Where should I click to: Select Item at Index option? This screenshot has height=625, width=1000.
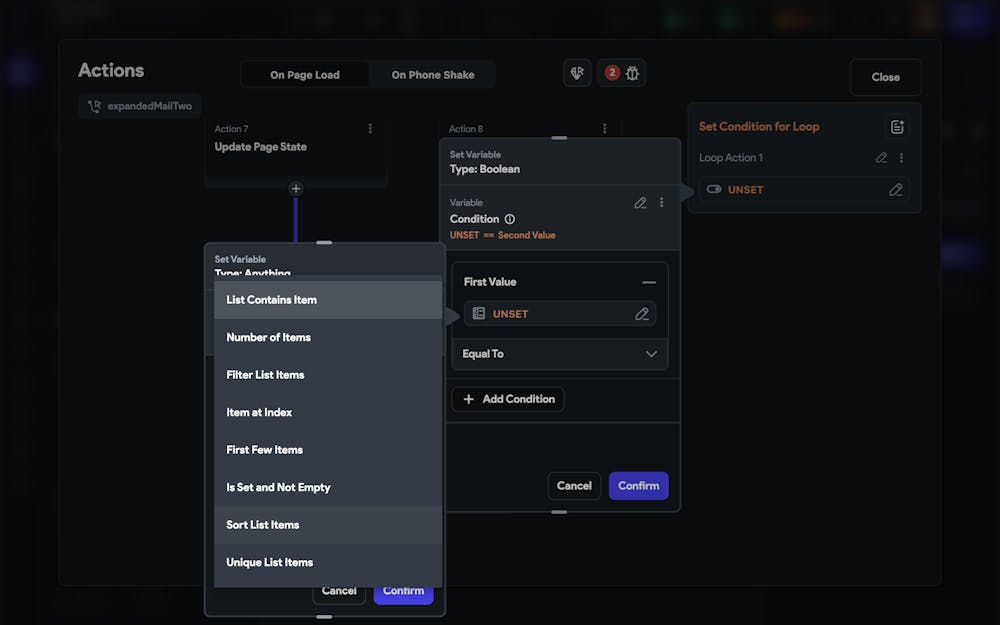tap(328, 413)
